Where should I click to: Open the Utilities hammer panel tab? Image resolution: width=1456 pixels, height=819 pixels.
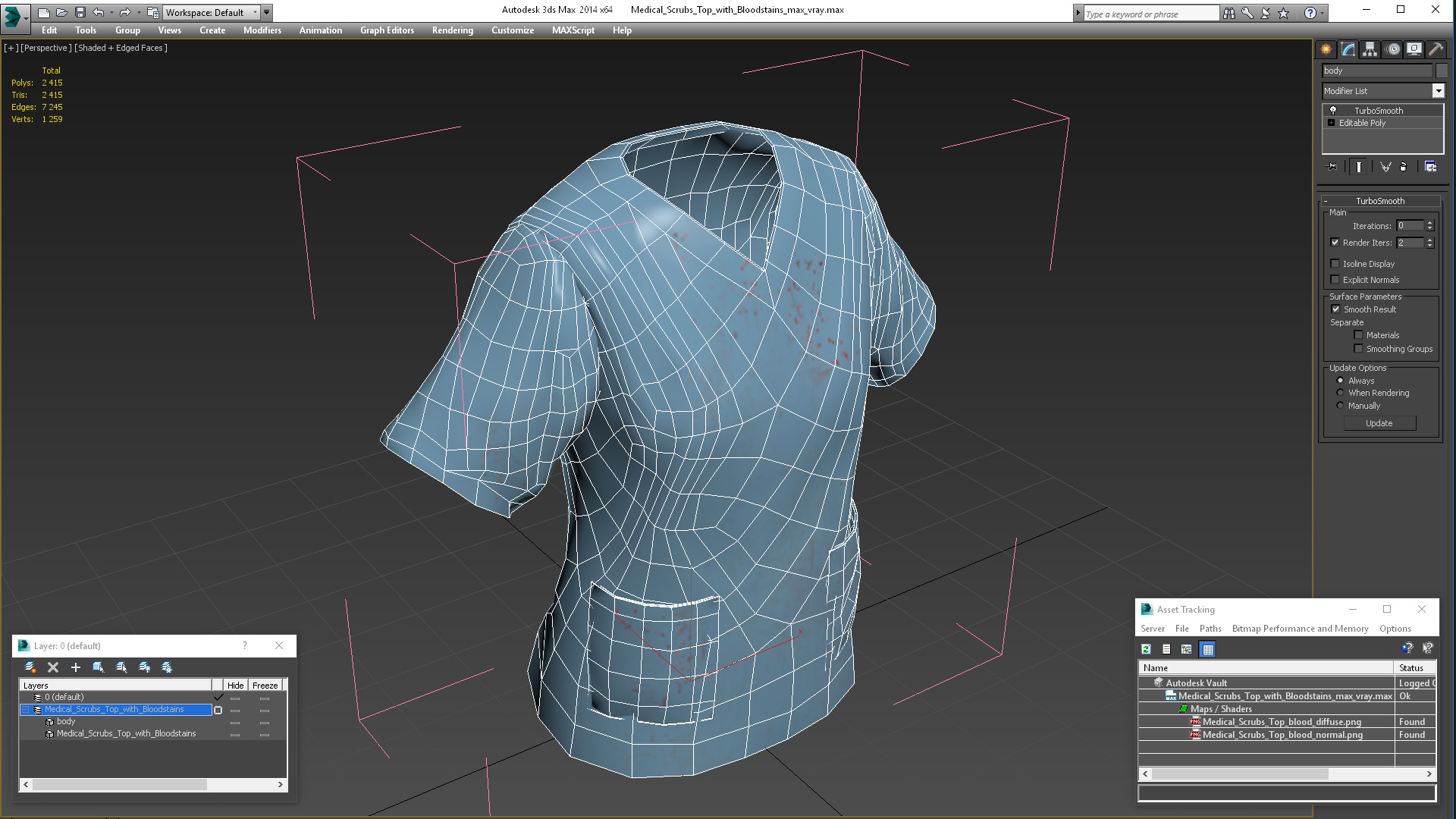(x=1436, y=49)
